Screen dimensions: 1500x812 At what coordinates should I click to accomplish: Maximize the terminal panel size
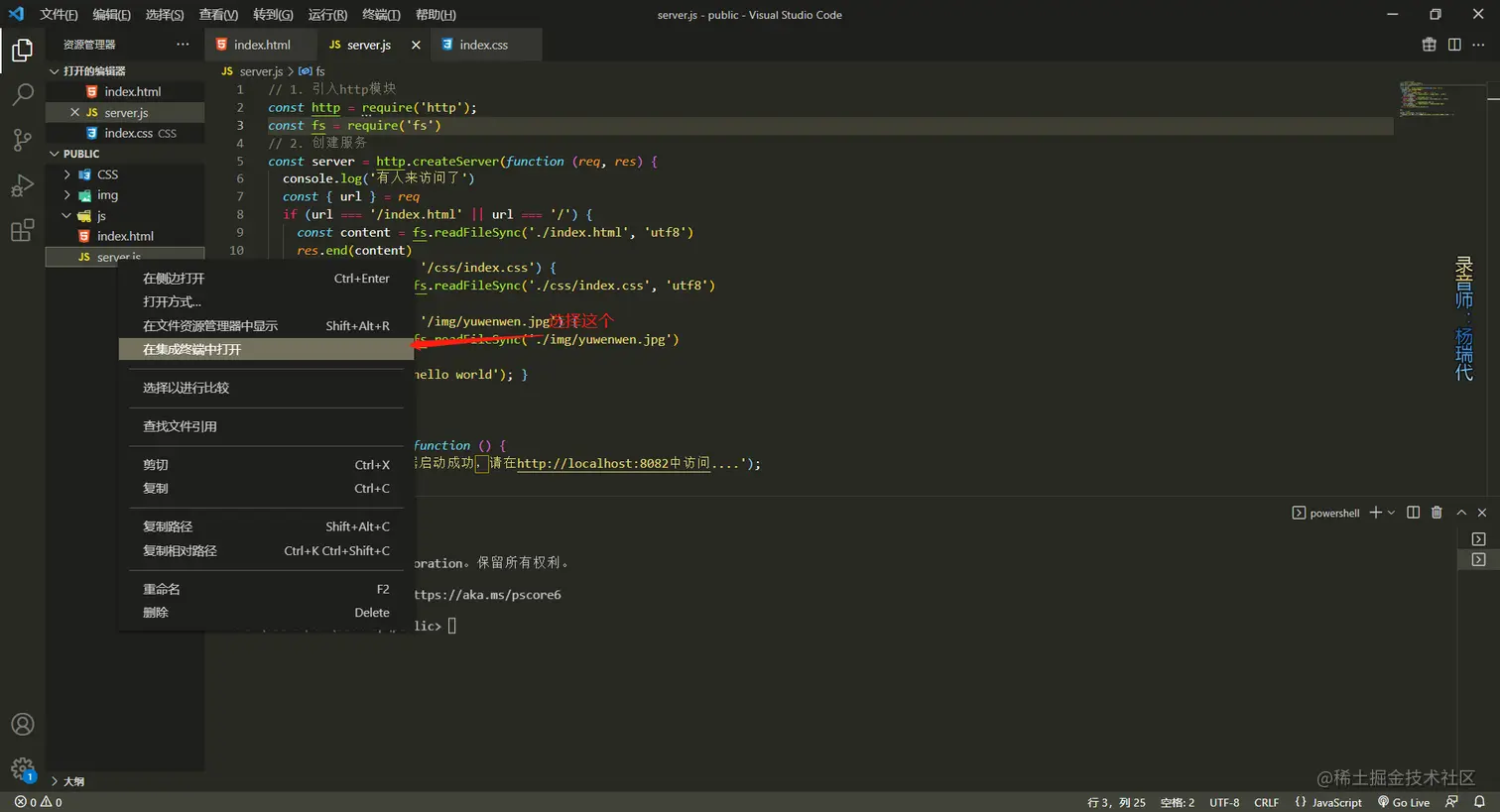point(1461,513)
